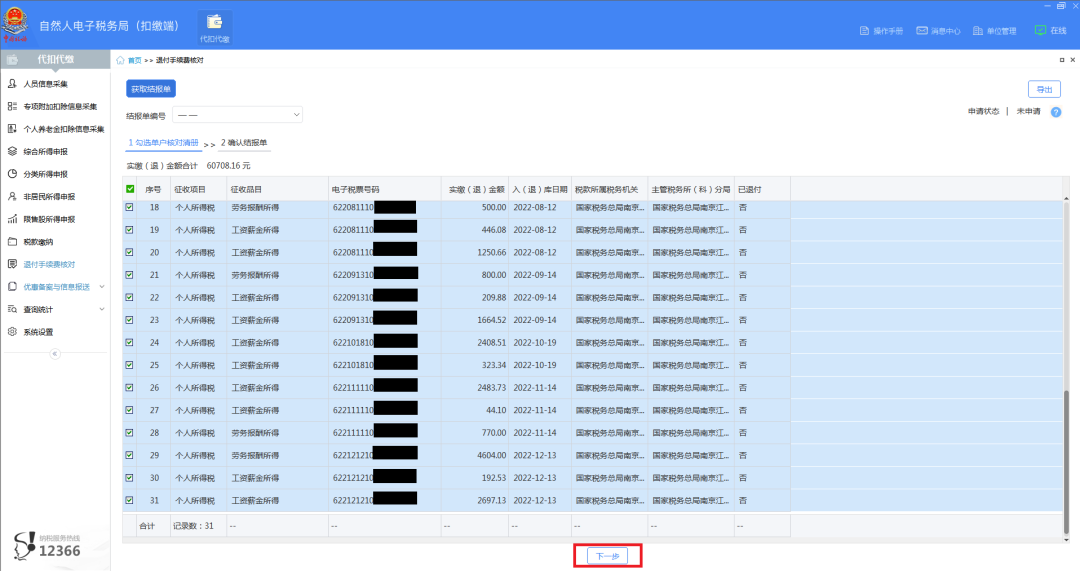Uncheck the checkbox for row 18
The width and height of the screenshot is (1080, 571).
(x=129, y=207)
